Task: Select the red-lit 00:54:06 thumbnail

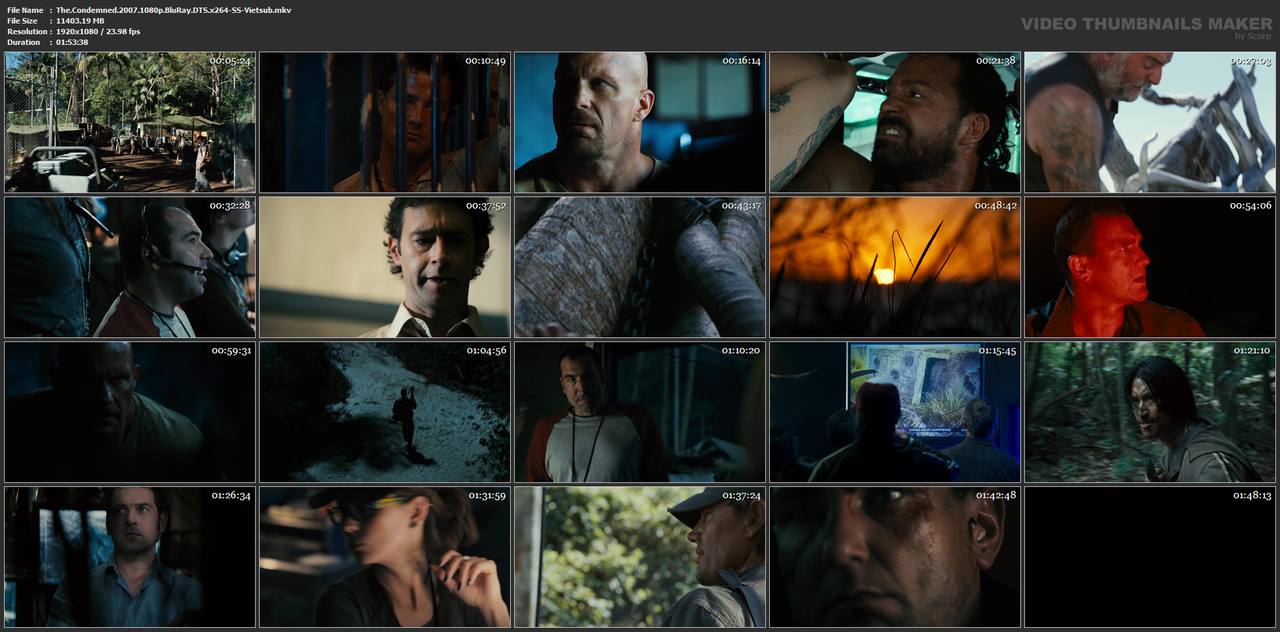Action: coord(1150,267)
